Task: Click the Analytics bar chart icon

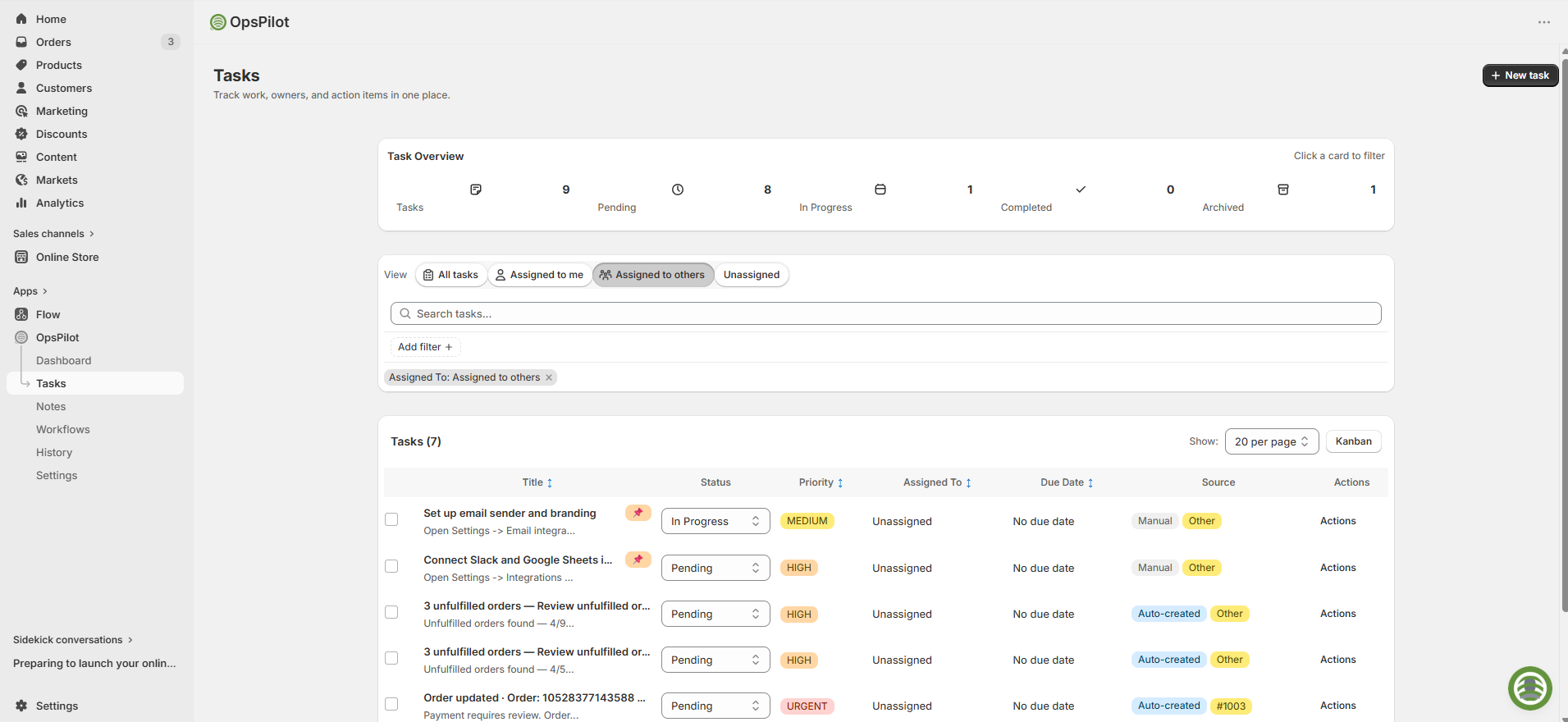Action: click(21, 203)
